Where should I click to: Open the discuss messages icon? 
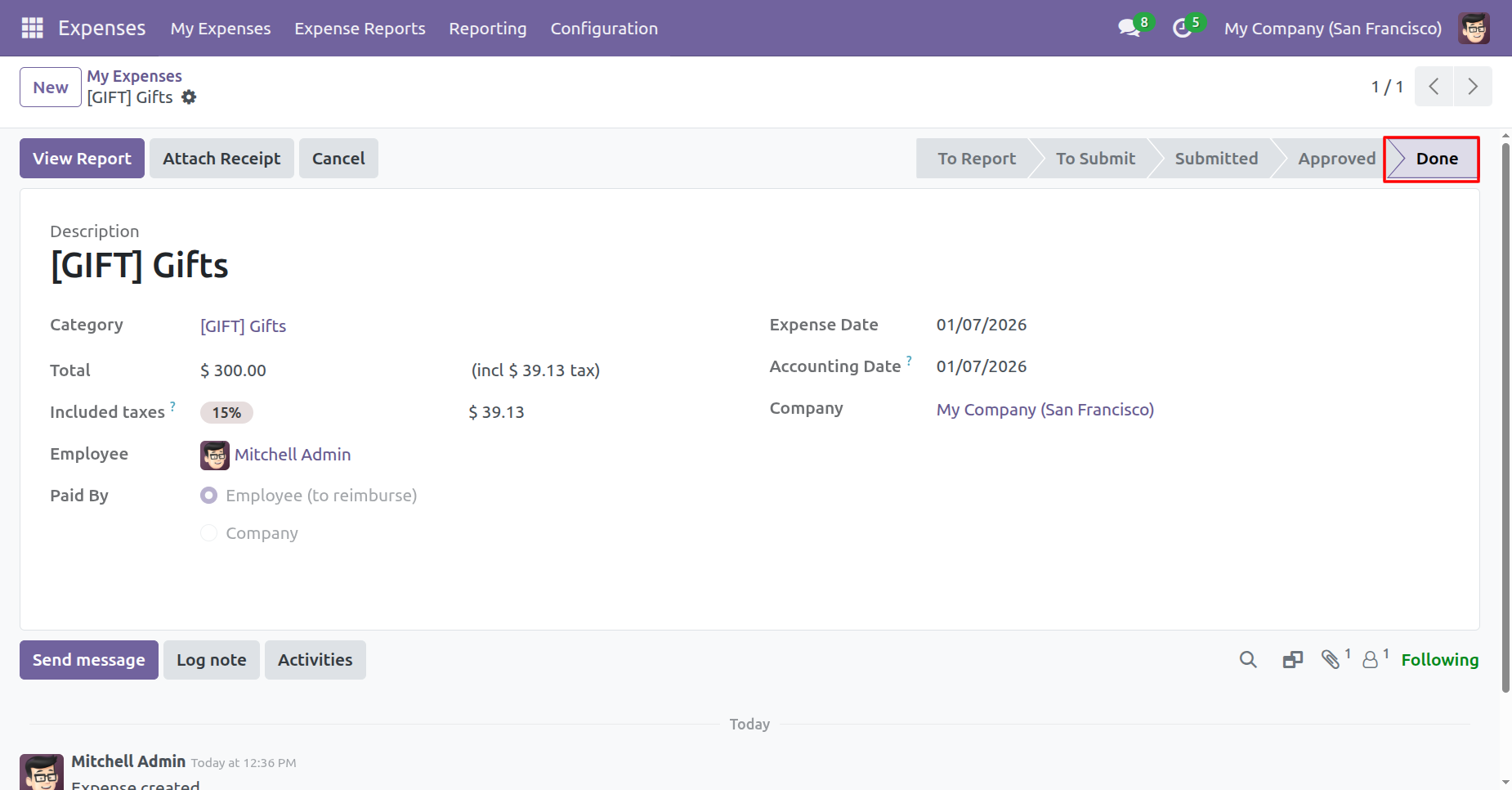pos(1129,28)
